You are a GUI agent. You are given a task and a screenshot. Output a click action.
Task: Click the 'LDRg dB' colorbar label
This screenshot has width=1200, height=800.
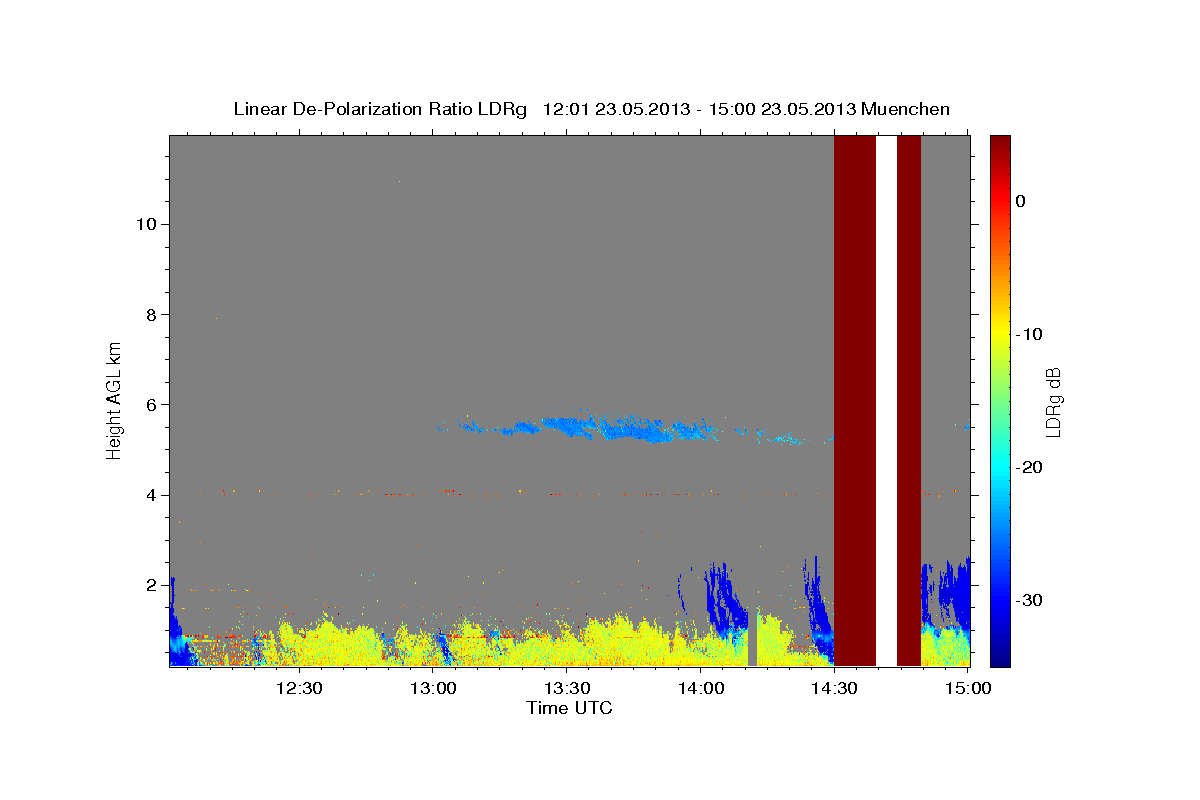coord(1053,402)
